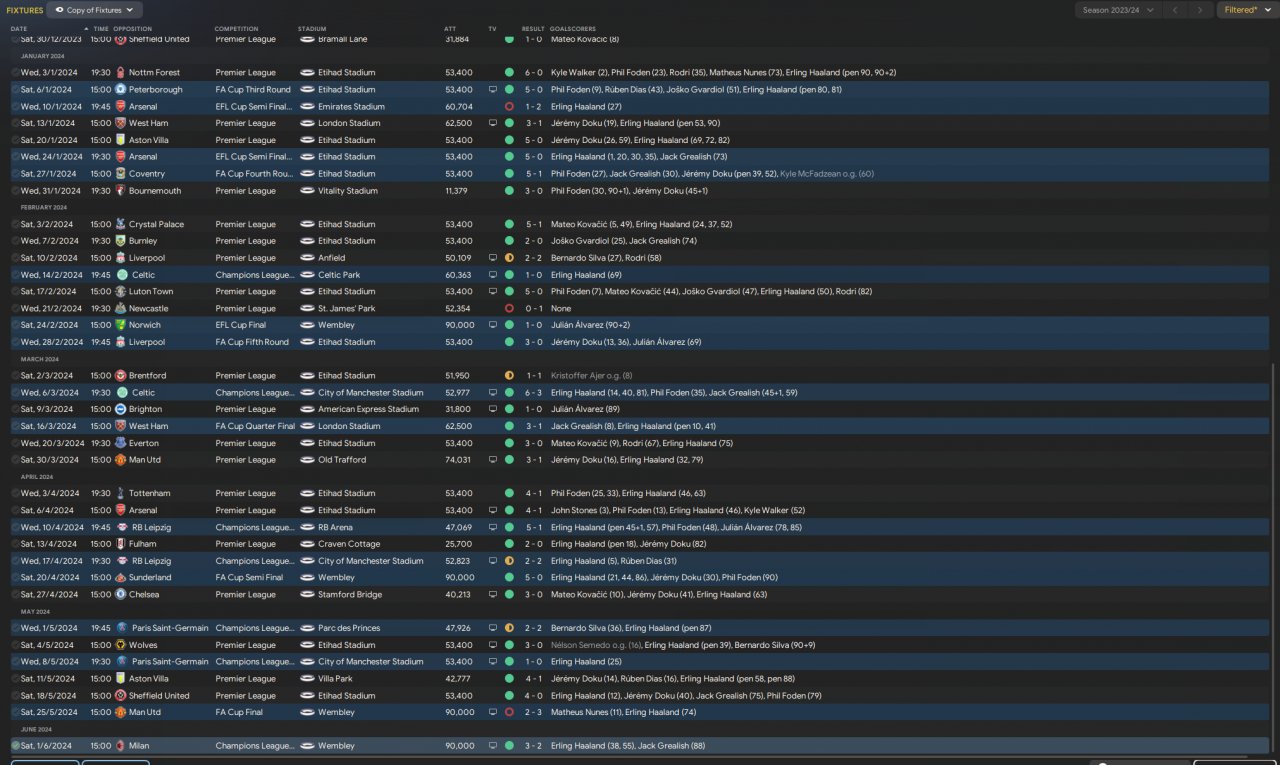Click the TV broadcast icon on Milan row
Viewport: 1280px width, 765px height.
pyautogui.click(x=492, y=746)
